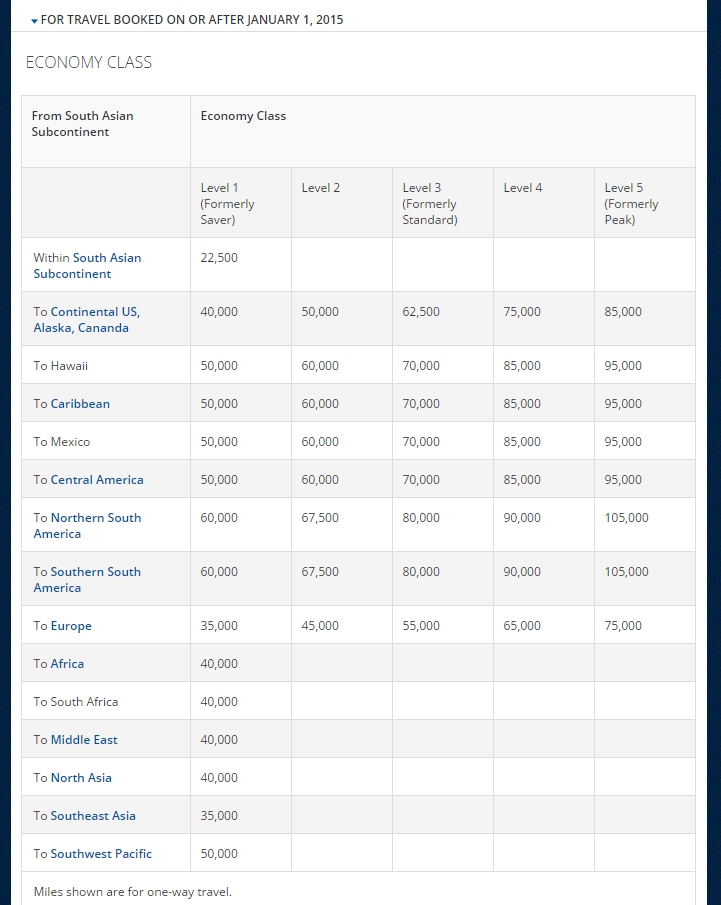Open the Middle East link
Viewport: 721px width, 905px height.
pyautogui.click(x=83, y=739)
